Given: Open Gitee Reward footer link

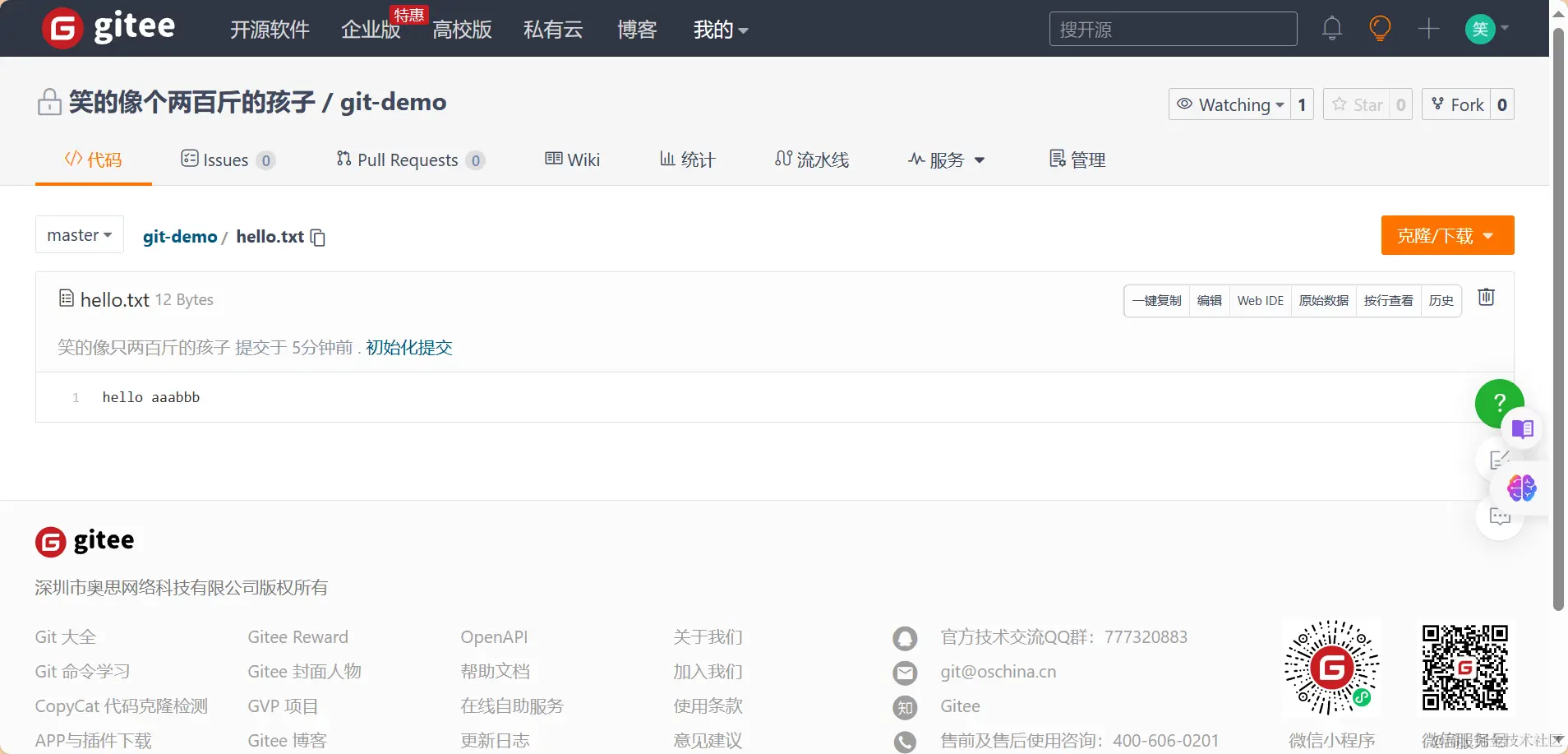Looking at the screenshot, I should point(297,636).
